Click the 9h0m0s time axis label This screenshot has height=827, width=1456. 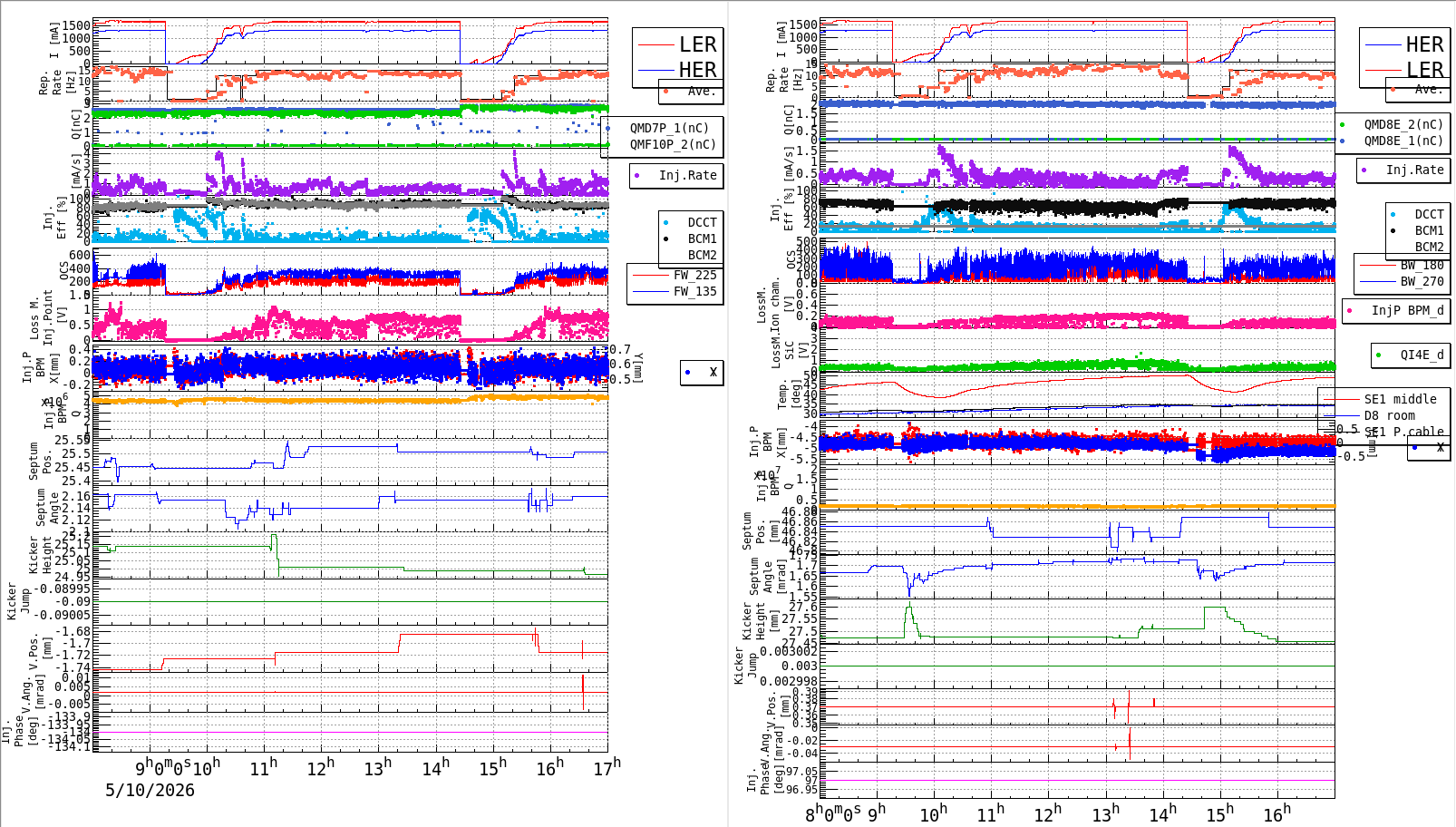tap(163, 768)
